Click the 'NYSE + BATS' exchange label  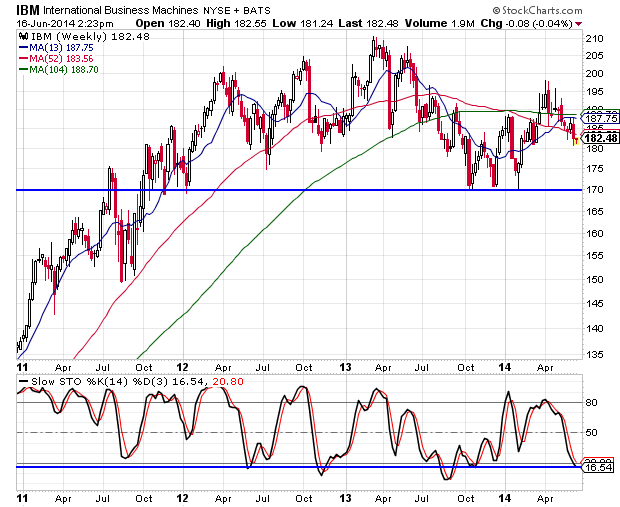[x=237, y=10]
